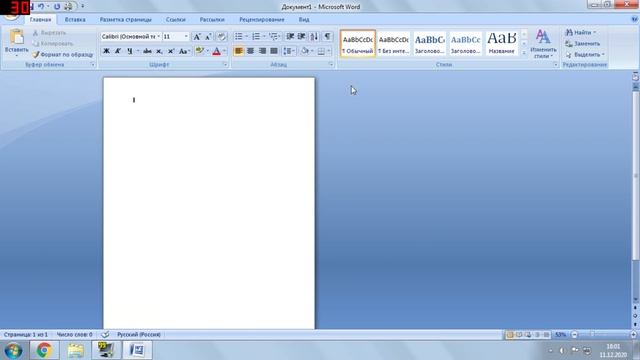
Task: Apply the Название title style
Action: coord(502,43)
